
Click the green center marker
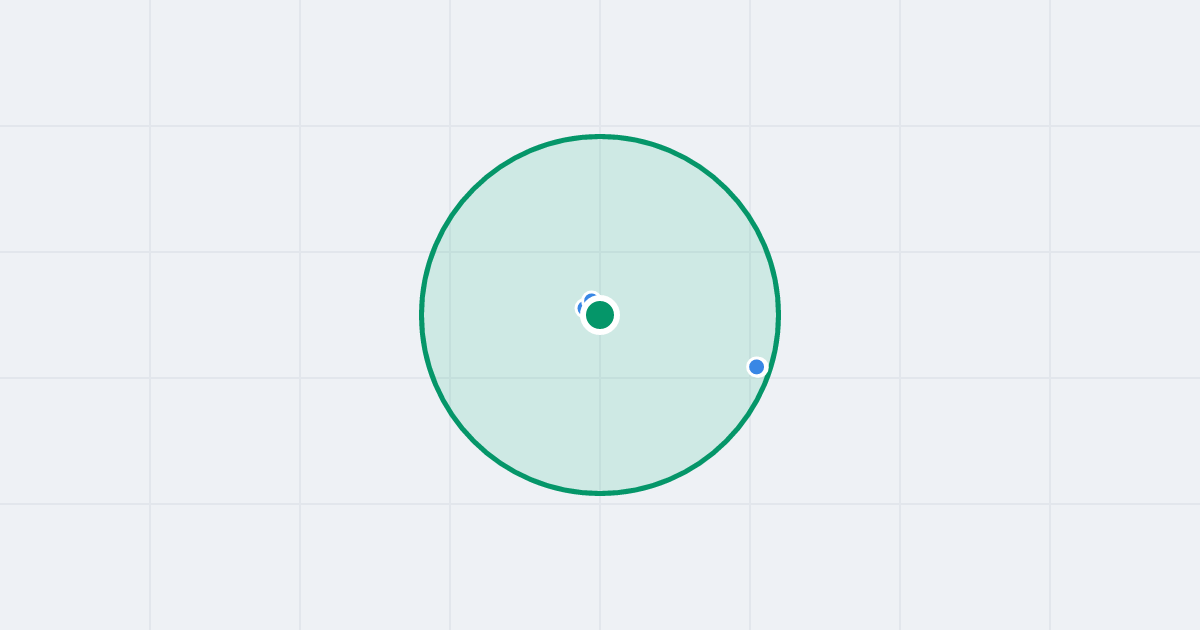click(x=600, y=315)
